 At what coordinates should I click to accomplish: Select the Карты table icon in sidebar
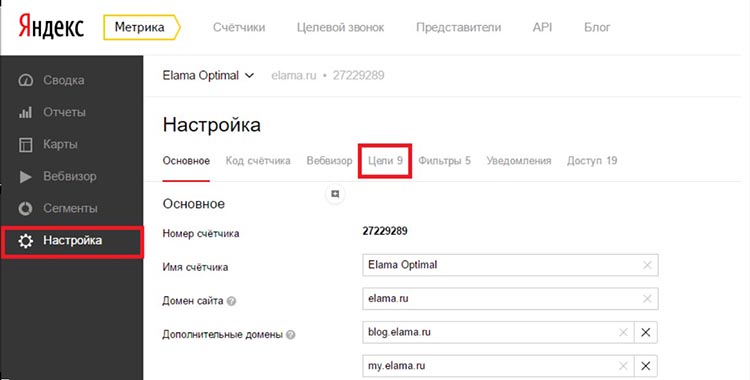point(25,145)
